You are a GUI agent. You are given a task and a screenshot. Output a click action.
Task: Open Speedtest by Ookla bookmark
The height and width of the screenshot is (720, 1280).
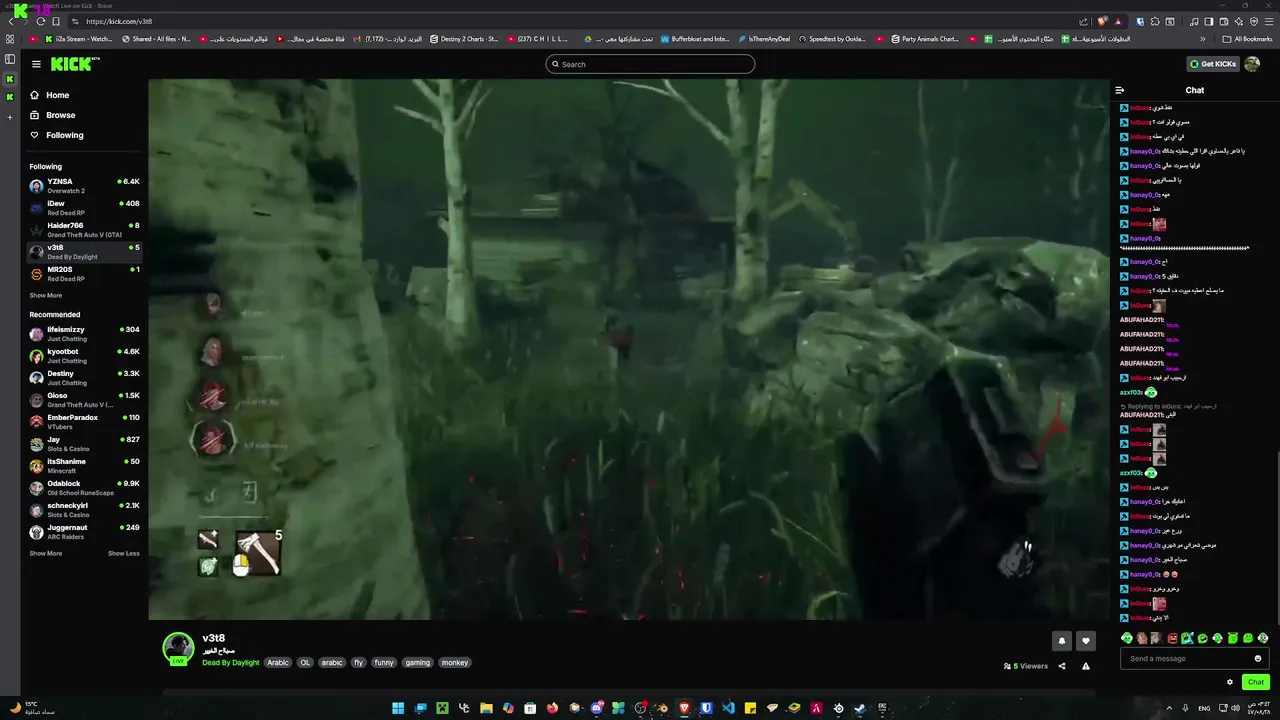tap(832, 39)
